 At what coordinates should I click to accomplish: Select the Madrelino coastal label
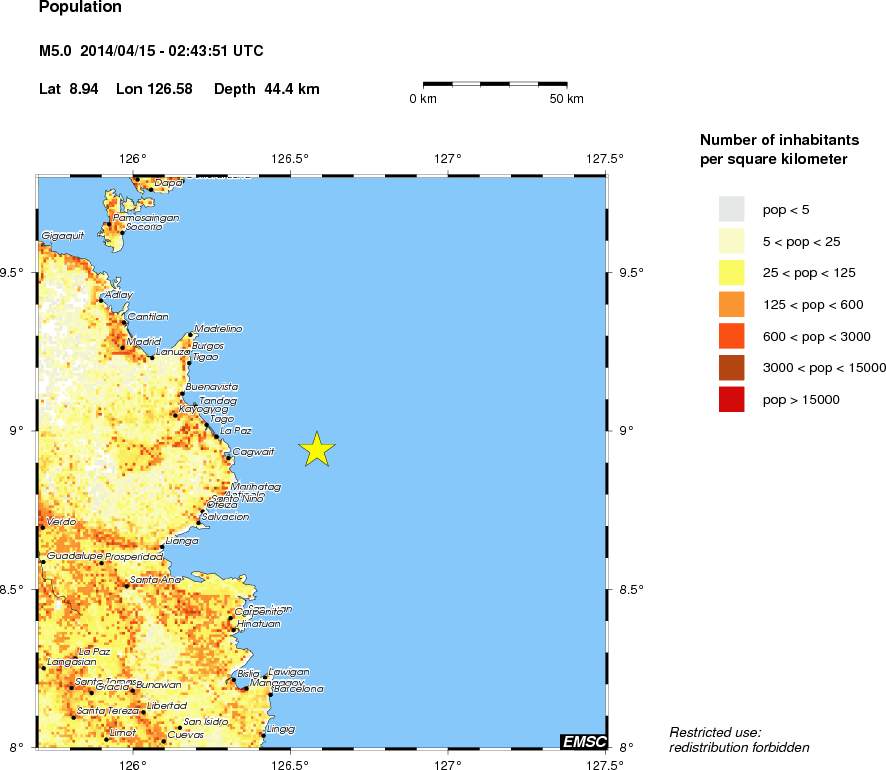tap(218, 328)
